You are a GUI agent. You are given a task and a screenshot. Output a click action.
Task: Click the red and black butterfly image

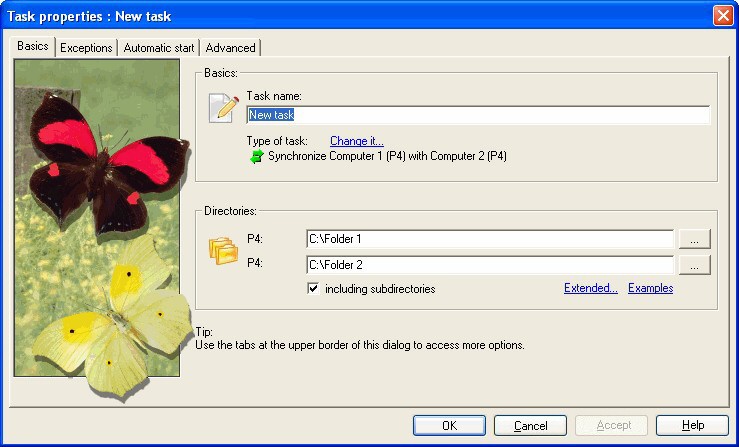[109, 163]
